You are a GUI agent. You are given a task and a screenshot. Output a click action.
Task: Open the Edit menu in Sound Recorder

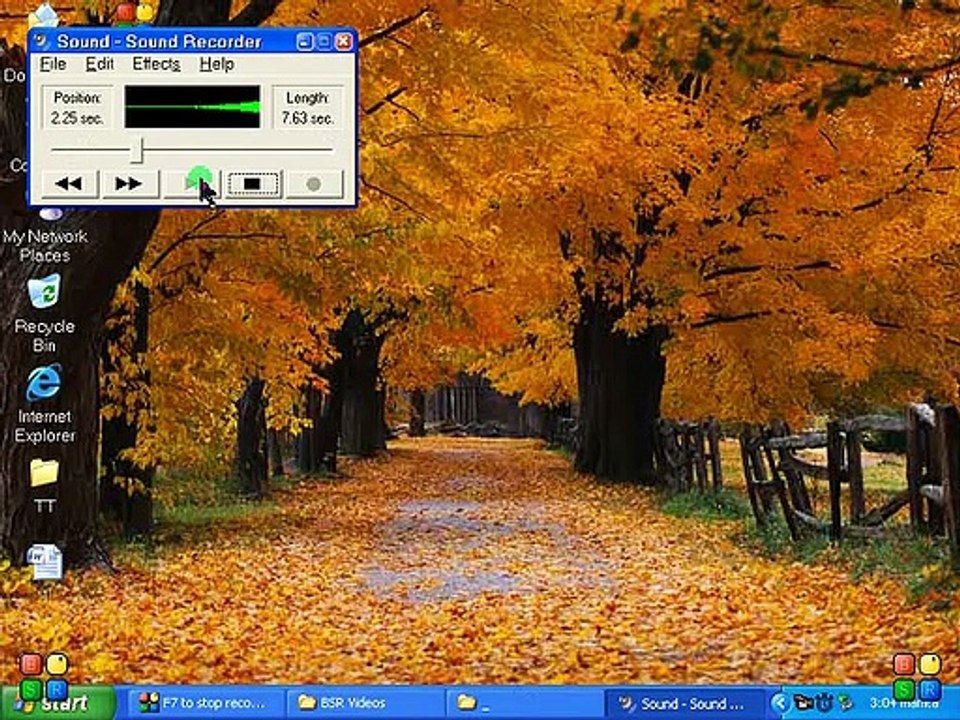coord(99,64)
